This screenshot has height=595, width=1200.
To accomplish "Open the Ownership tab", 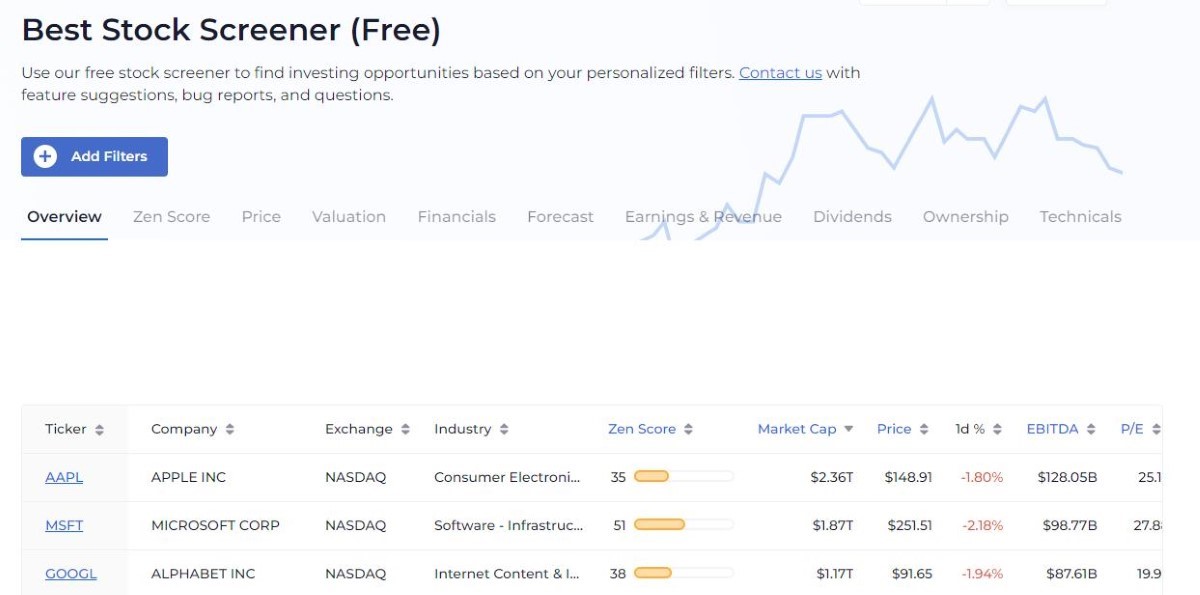I will click(x=965, y=217).
